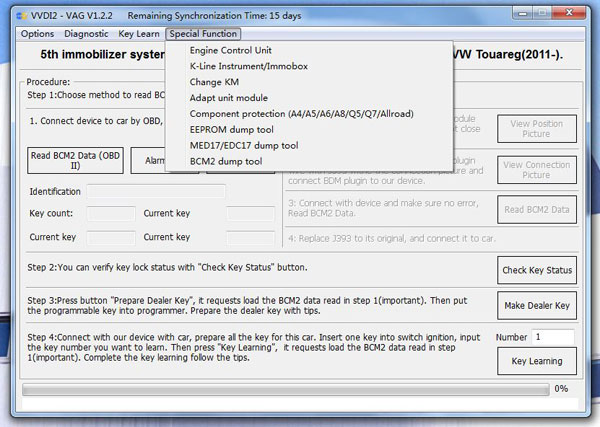Click the Key count field

pyautogui.click(x=111, y=214)
